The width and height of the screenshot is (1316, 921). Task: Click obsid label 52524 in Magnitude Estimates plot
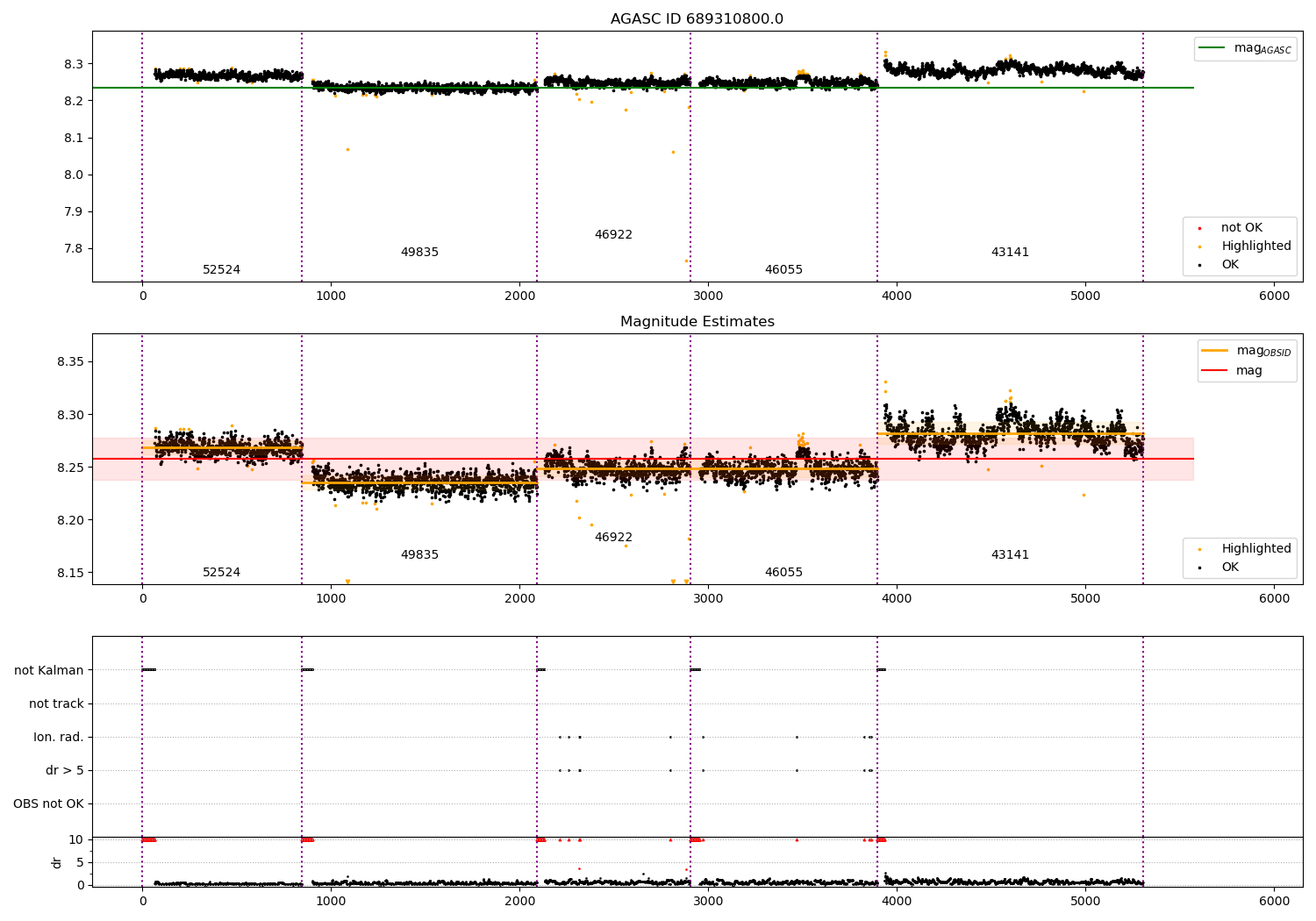pyautogui.click(x=221, y=573)
